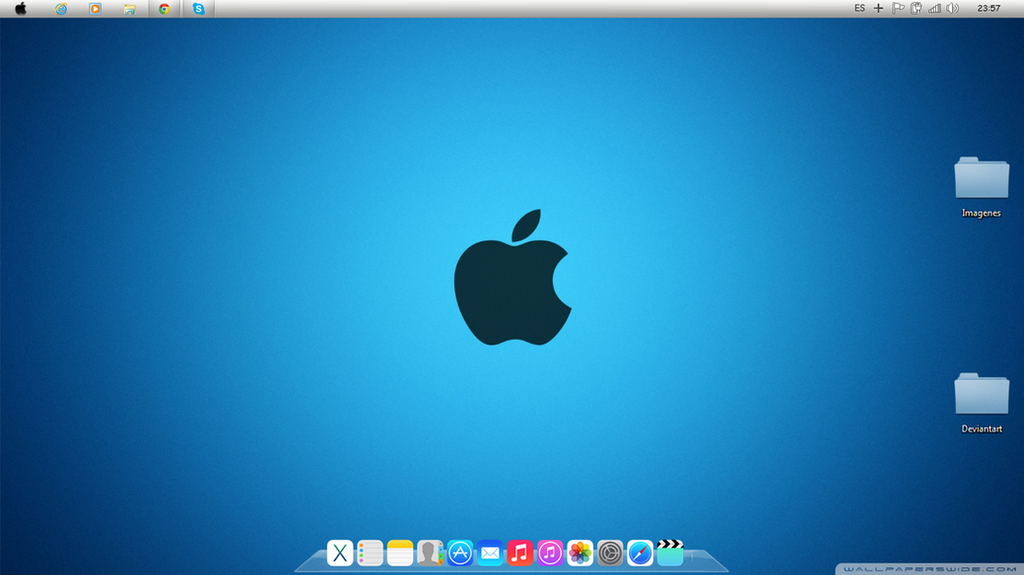This screenshot has width=1024, height=575.
Task: Launch the App Store from the dock
Action: [x=460, y=553]
